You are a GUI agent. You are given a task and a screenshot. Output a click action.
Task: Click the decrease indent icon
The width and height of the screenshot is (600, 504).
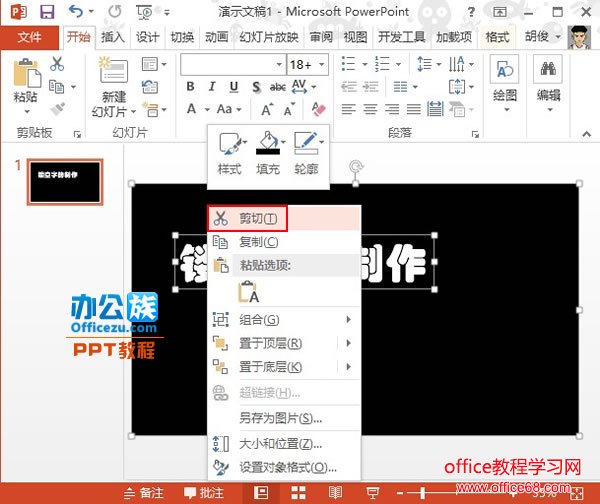pyautogui.click(x=349, y=87)
